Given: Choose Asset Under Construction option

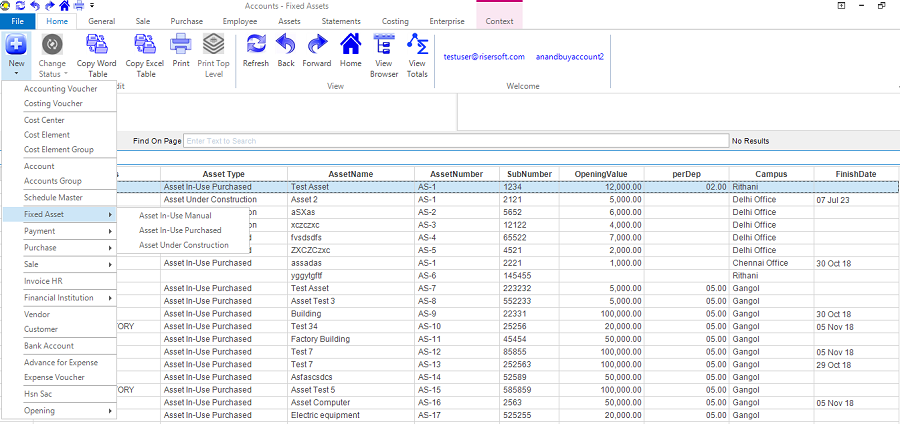Looking at the screenshot, I should click(x=183, y=245).
